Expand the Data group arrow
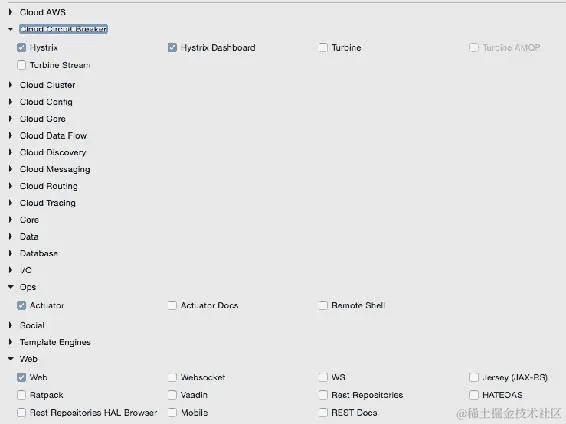Image resolution: width=566 pixels, height=424 pixels. (10, 237)
